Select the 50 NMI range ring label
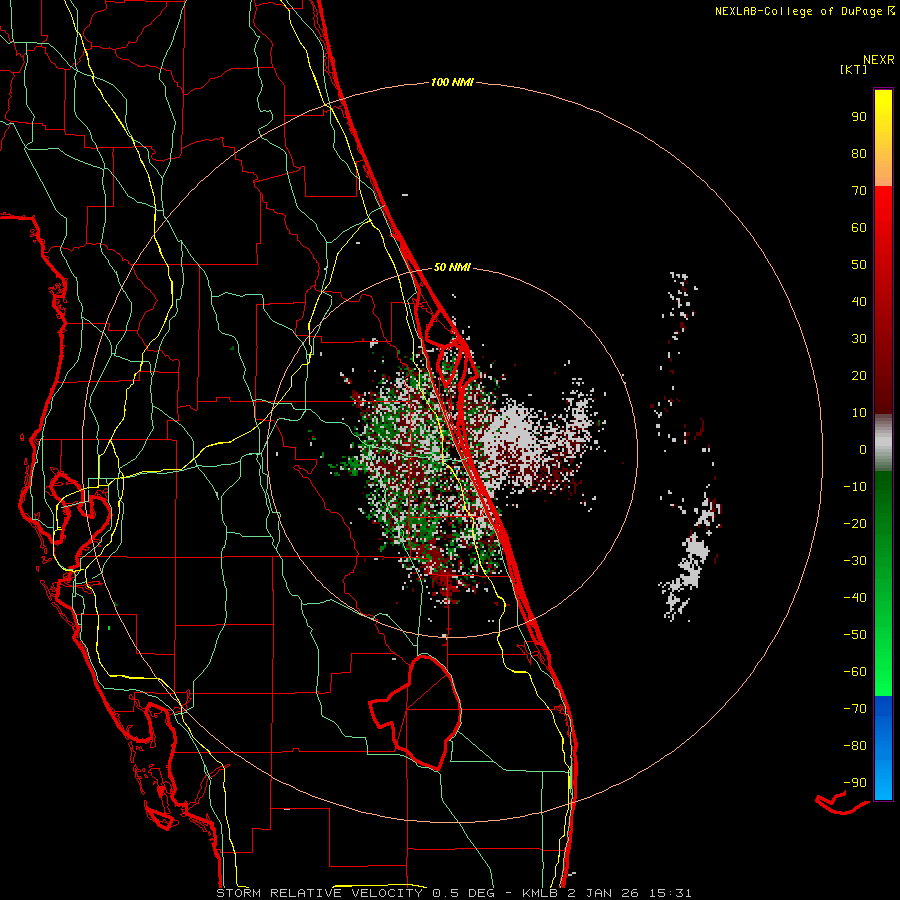Viewport: 900px width, 900px height. pos(452,267)
